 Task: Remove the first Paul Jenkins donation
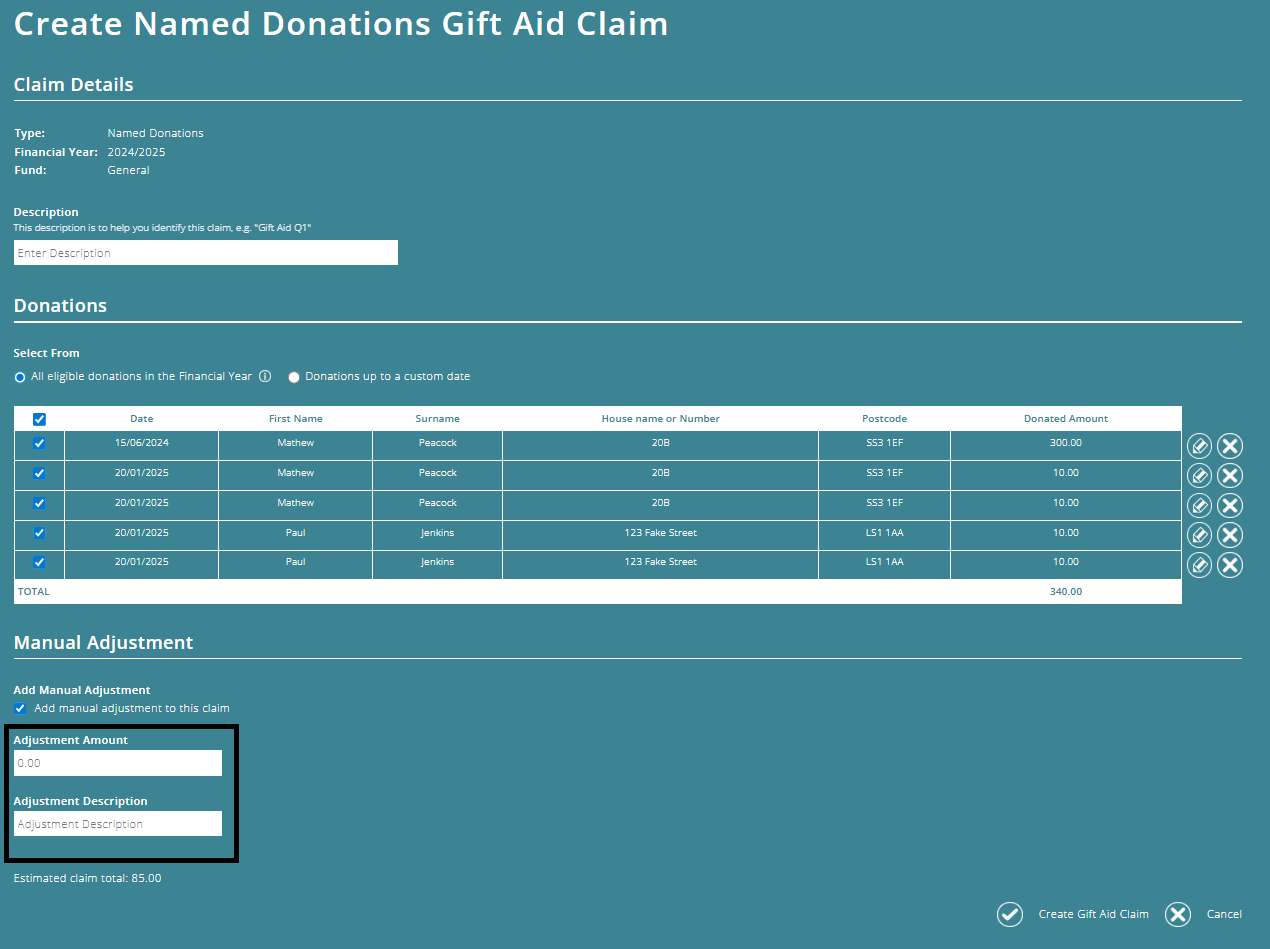point(1230,534)
